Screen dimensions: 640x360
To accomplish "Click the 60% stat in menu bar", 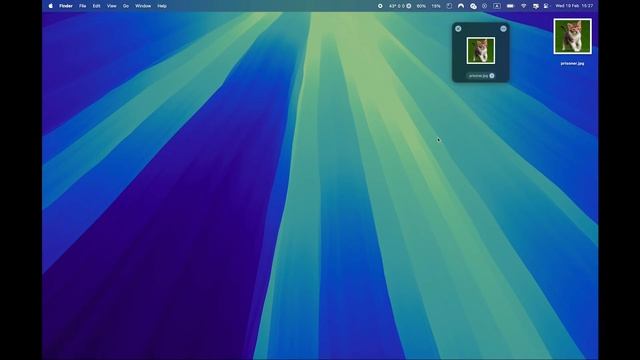I will pyautogui.click(x=421, y=6).
